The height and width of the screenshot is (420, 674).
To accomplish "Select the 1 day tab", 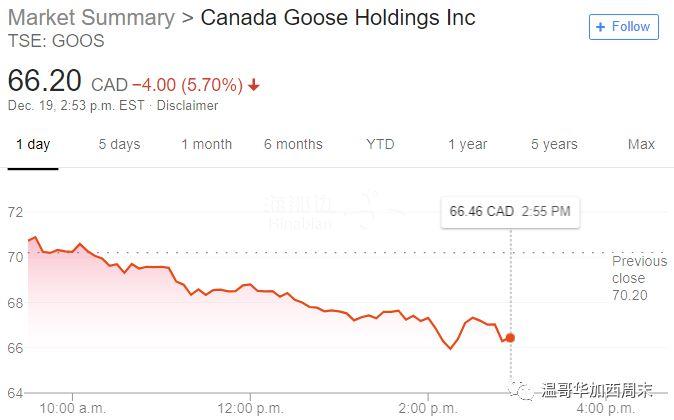I will point(33,144).
